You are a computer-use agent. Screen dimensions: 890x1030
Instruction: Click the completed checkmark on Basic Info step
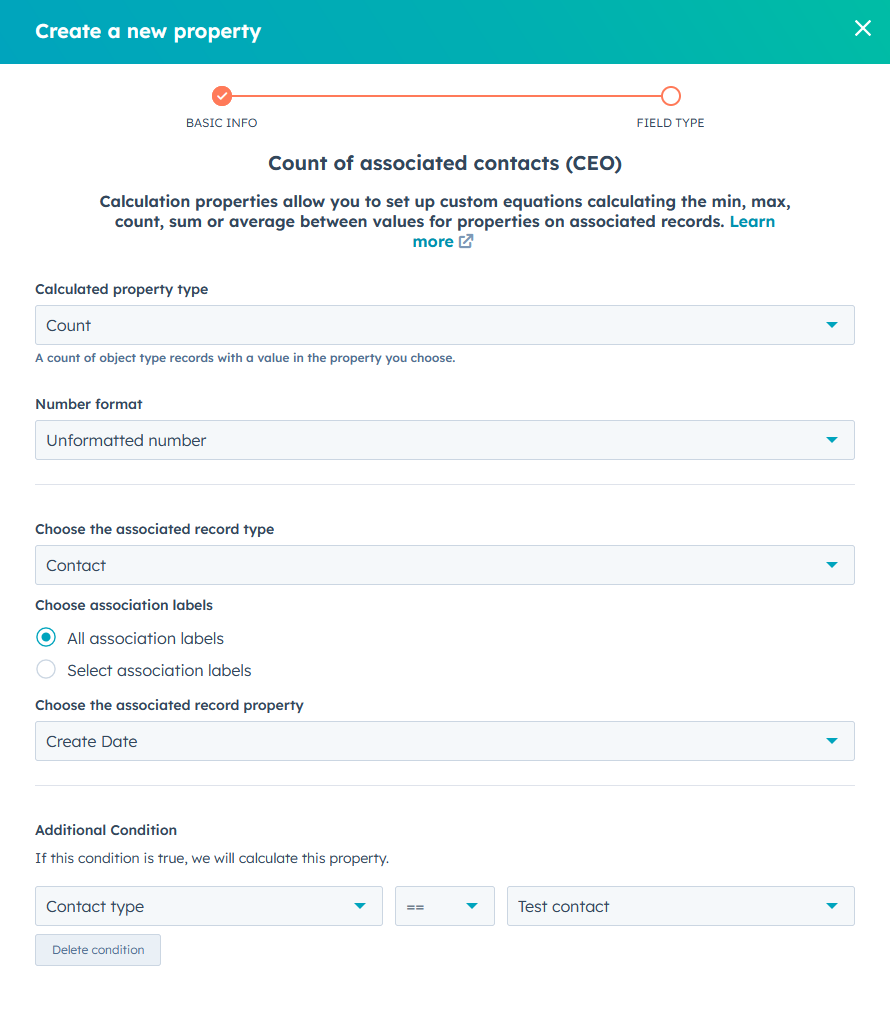[221, 97]
